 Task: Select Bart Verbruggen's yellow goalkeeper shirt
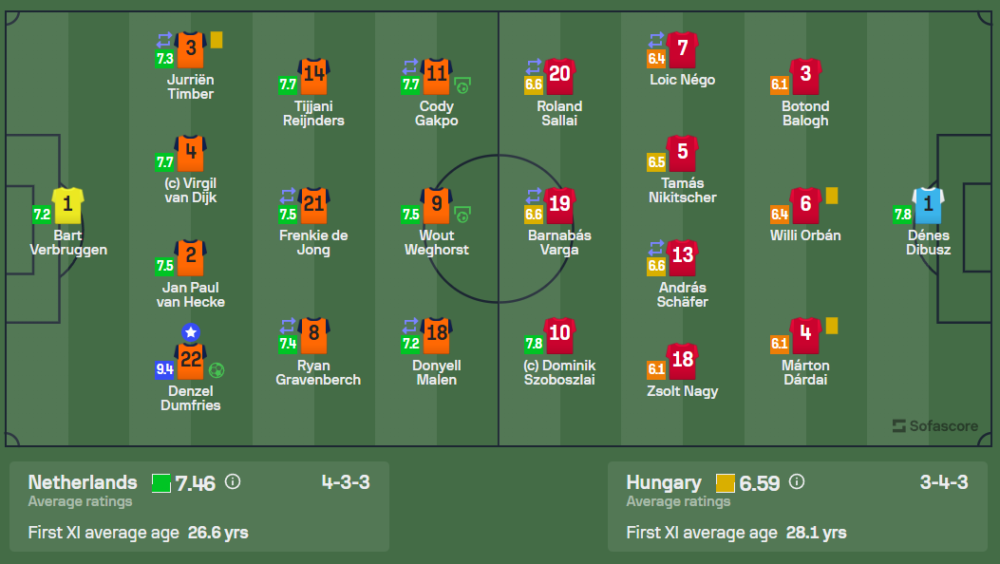coord(68,205)
